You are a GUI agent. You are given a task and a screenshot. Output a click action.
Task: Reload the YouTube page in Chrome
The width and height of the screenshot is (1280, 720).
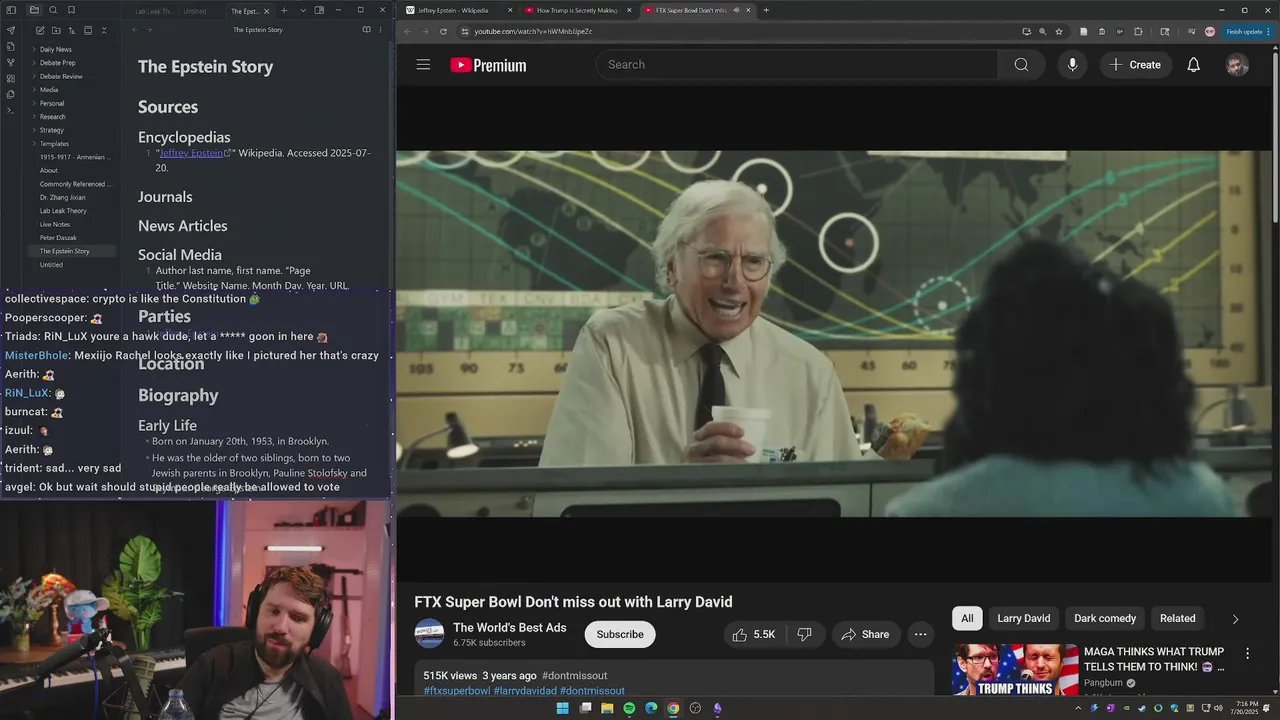[x=443, y=31]
